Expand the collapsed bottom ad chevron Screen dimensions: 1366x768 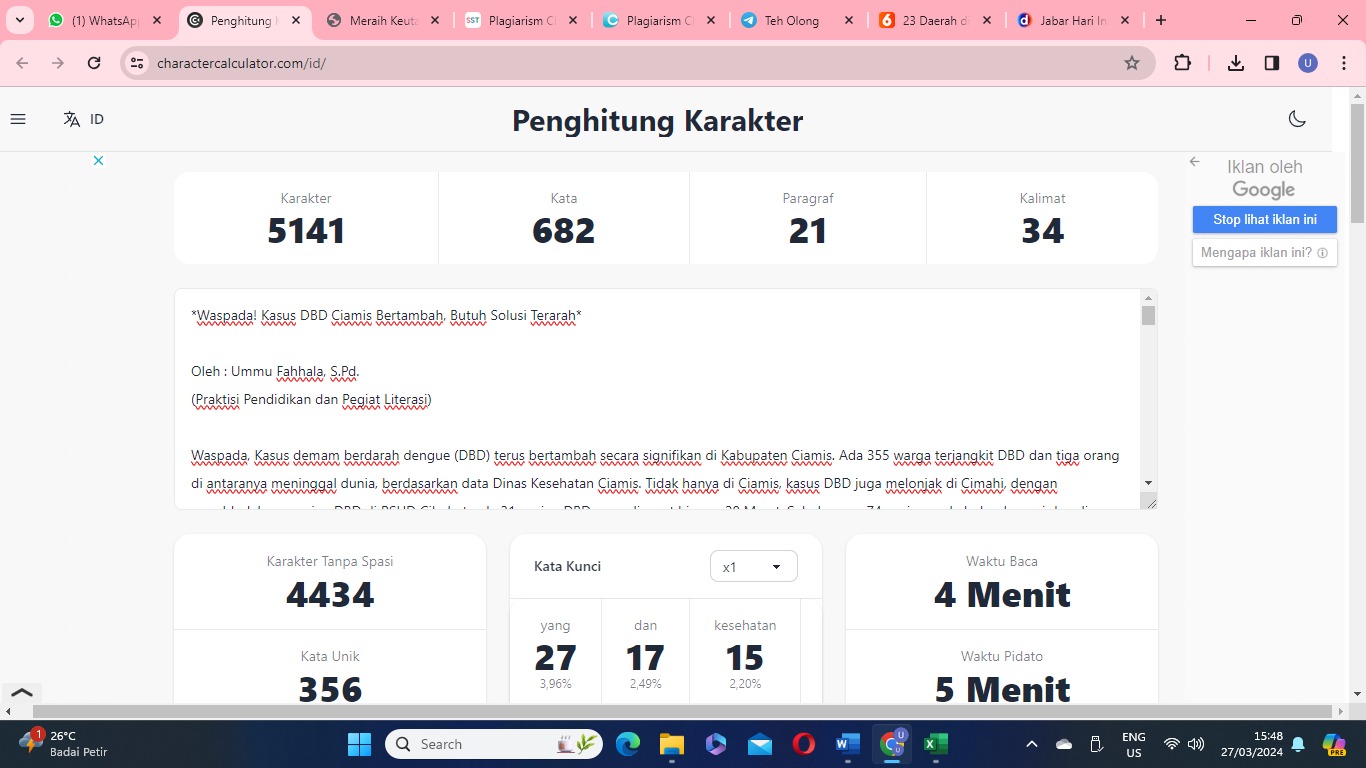[21, 692]
